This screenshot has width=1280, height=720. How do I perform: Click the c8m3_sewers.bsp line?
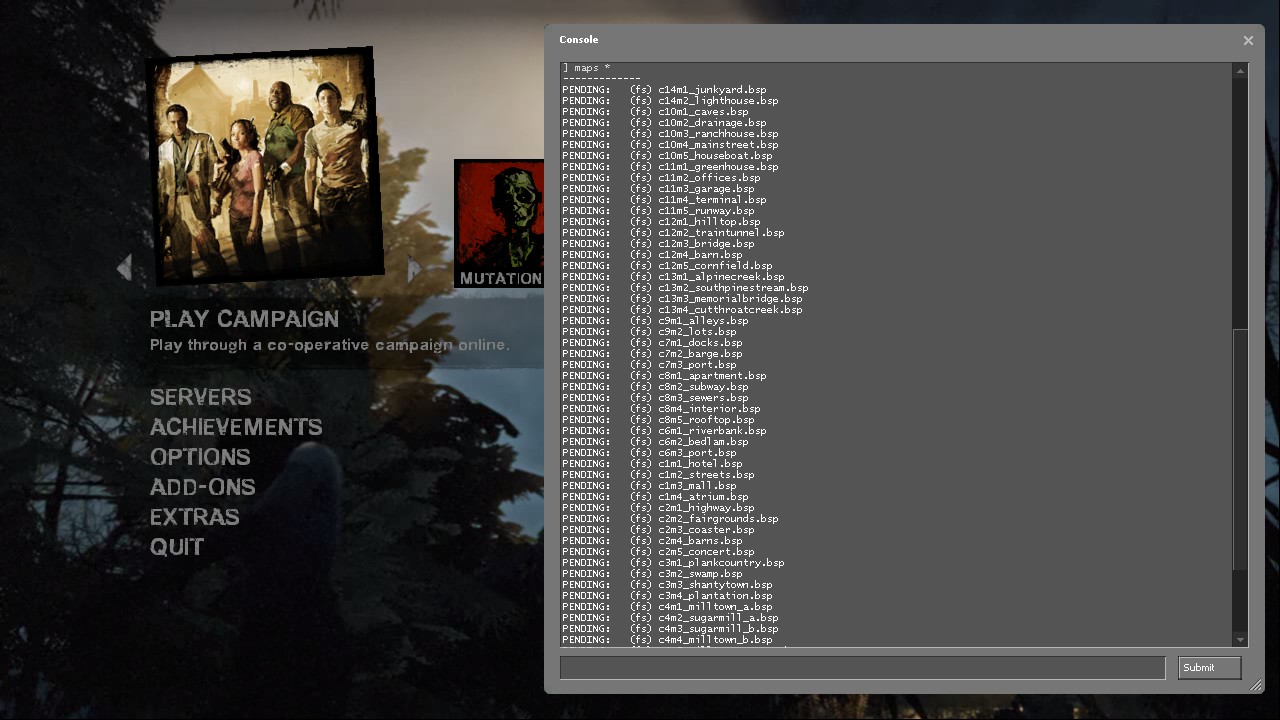(655, 398)
